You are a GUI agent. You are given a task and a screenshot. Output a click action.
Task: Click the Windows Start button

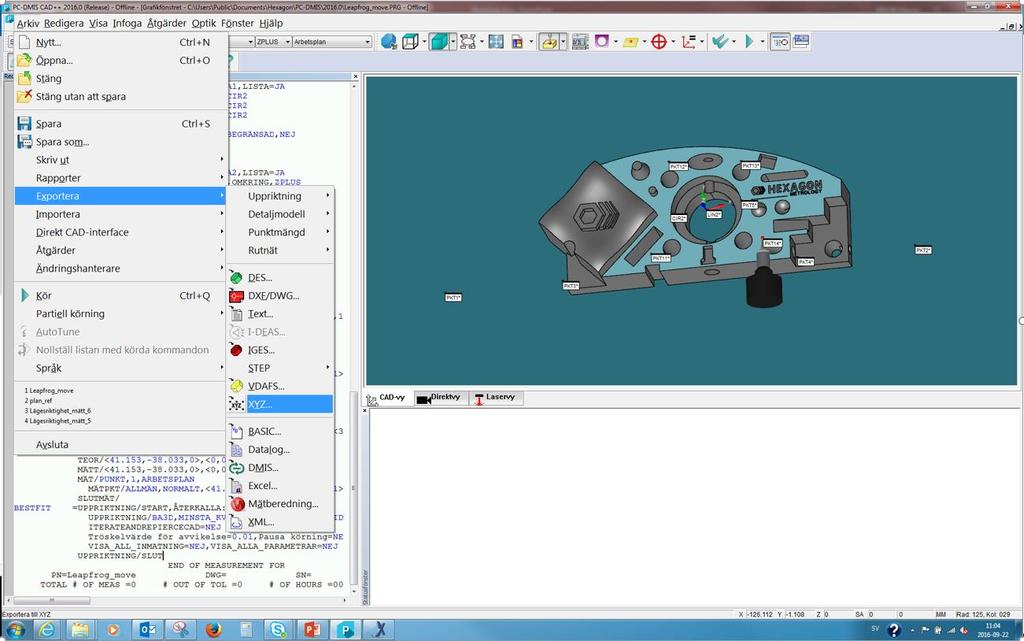click(x=14, y=630)
